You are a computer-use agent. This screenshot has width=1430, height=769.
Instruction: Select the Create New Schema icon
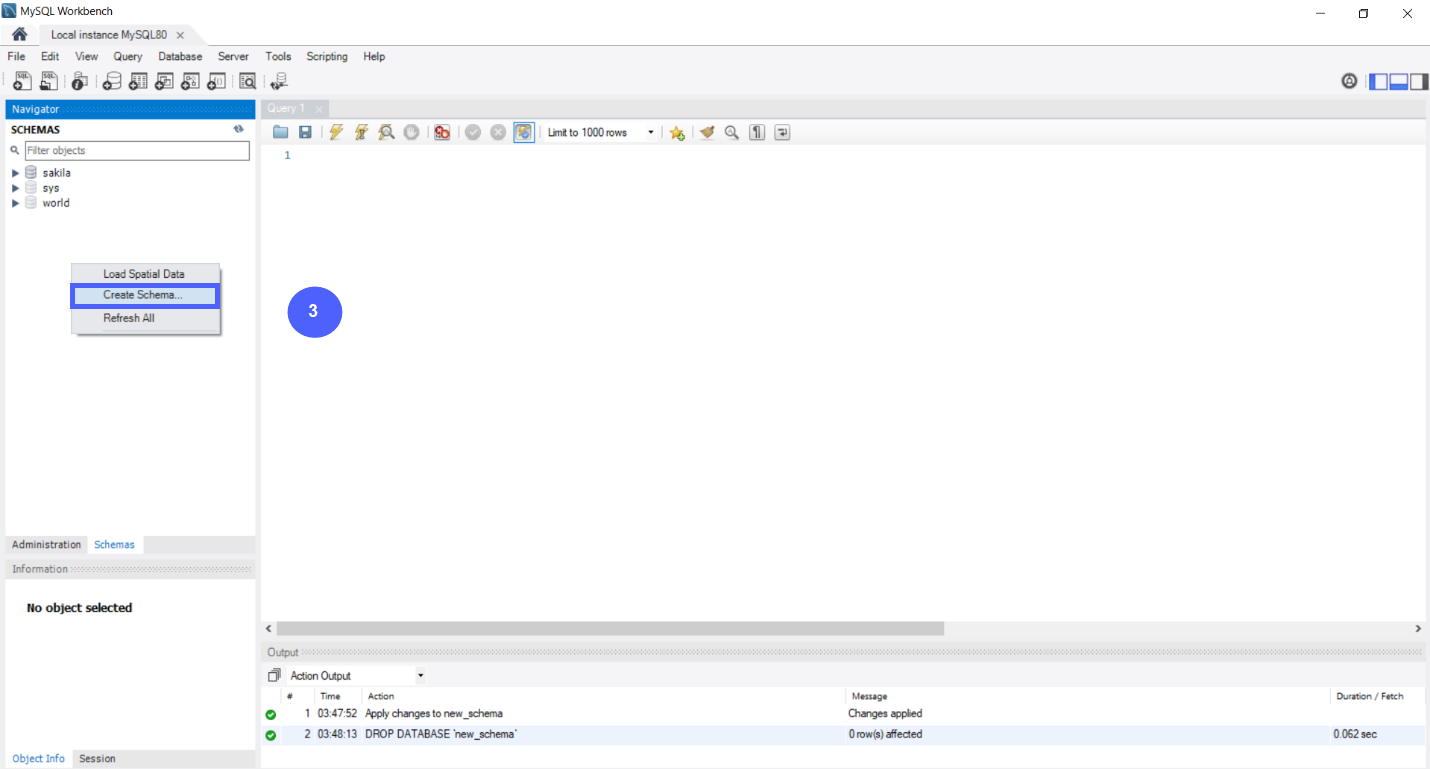point(112,81)
